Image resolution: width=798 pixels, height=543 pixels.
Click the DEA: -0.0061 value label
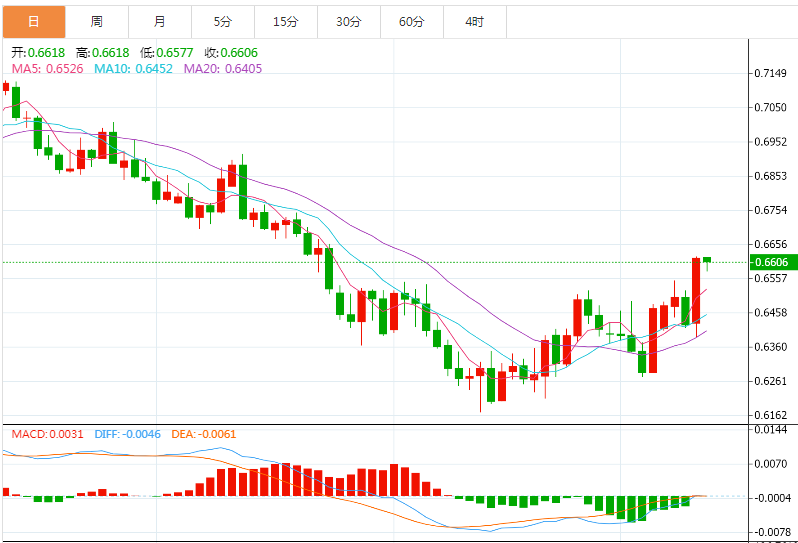[x=204, y=434]
